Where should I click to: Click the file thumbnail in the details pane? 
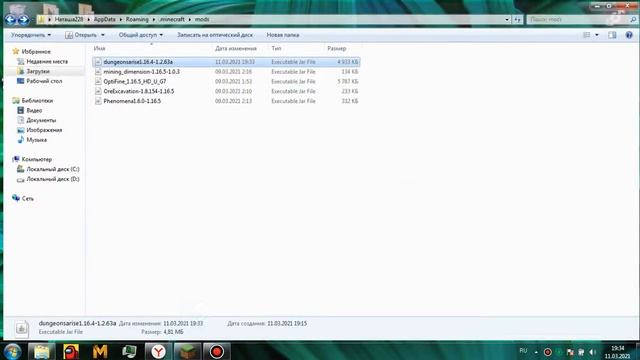coord(22,328)
